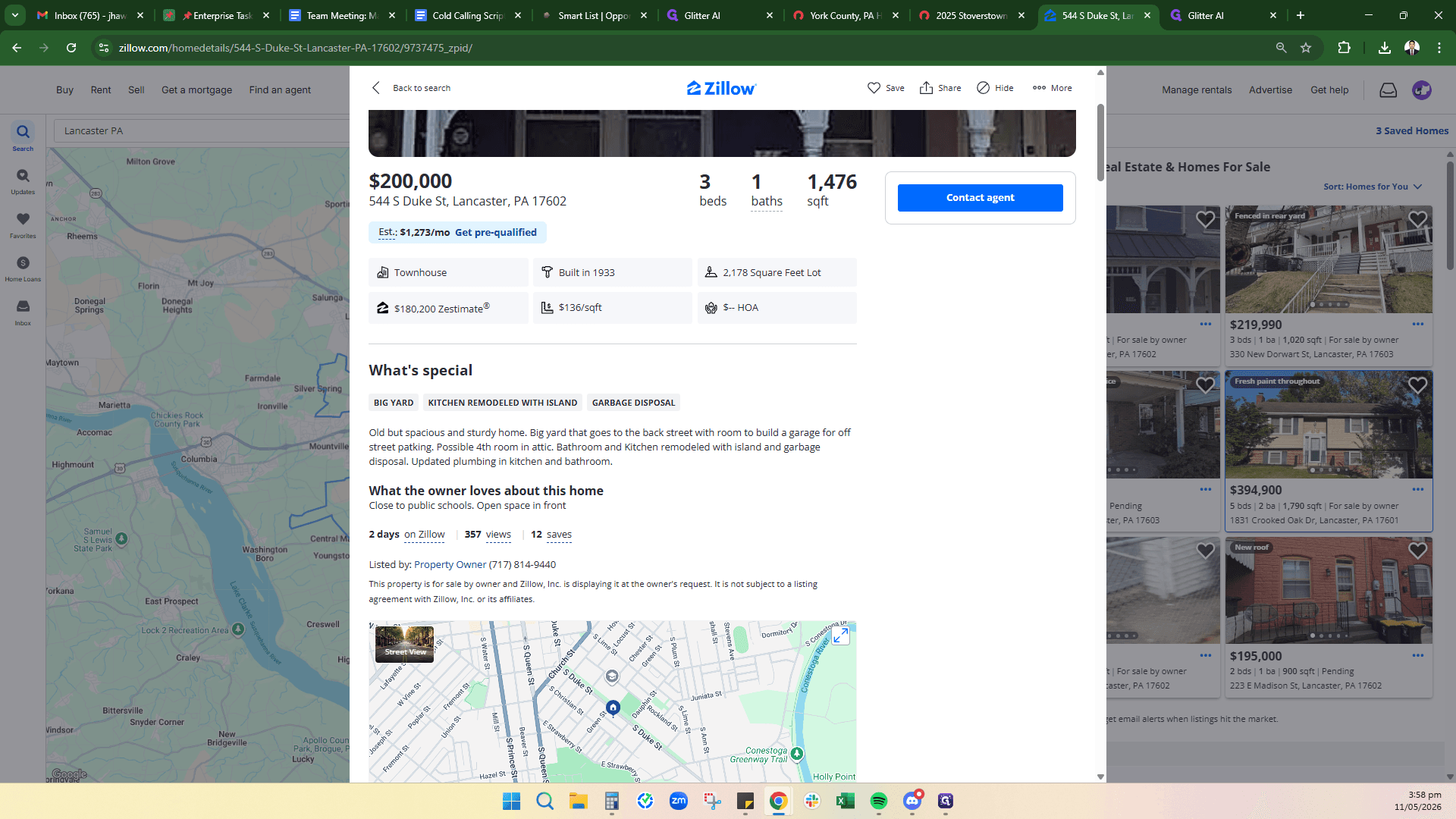Switch to the York County, PA browser tab
1456x819 pixels.
point(846,15)
